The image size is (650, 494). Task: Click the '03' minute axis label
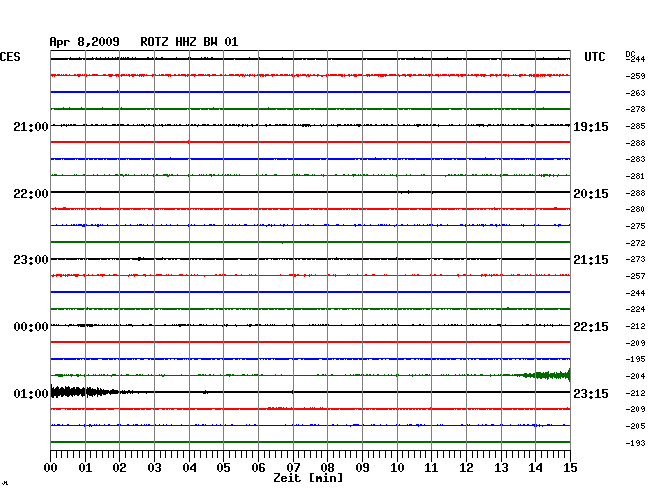click(154, 468)
